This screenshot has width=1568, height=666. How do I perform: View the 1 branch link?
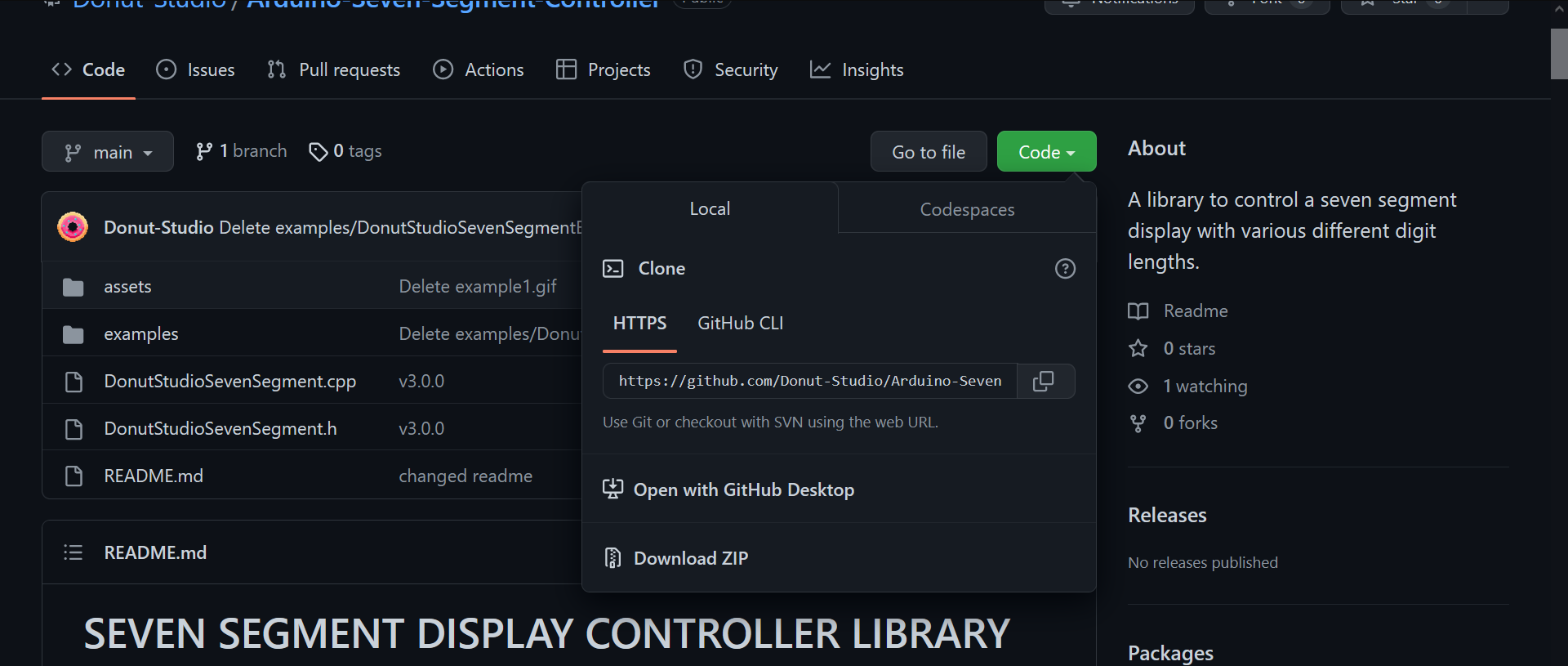click(x=241, y=151)
